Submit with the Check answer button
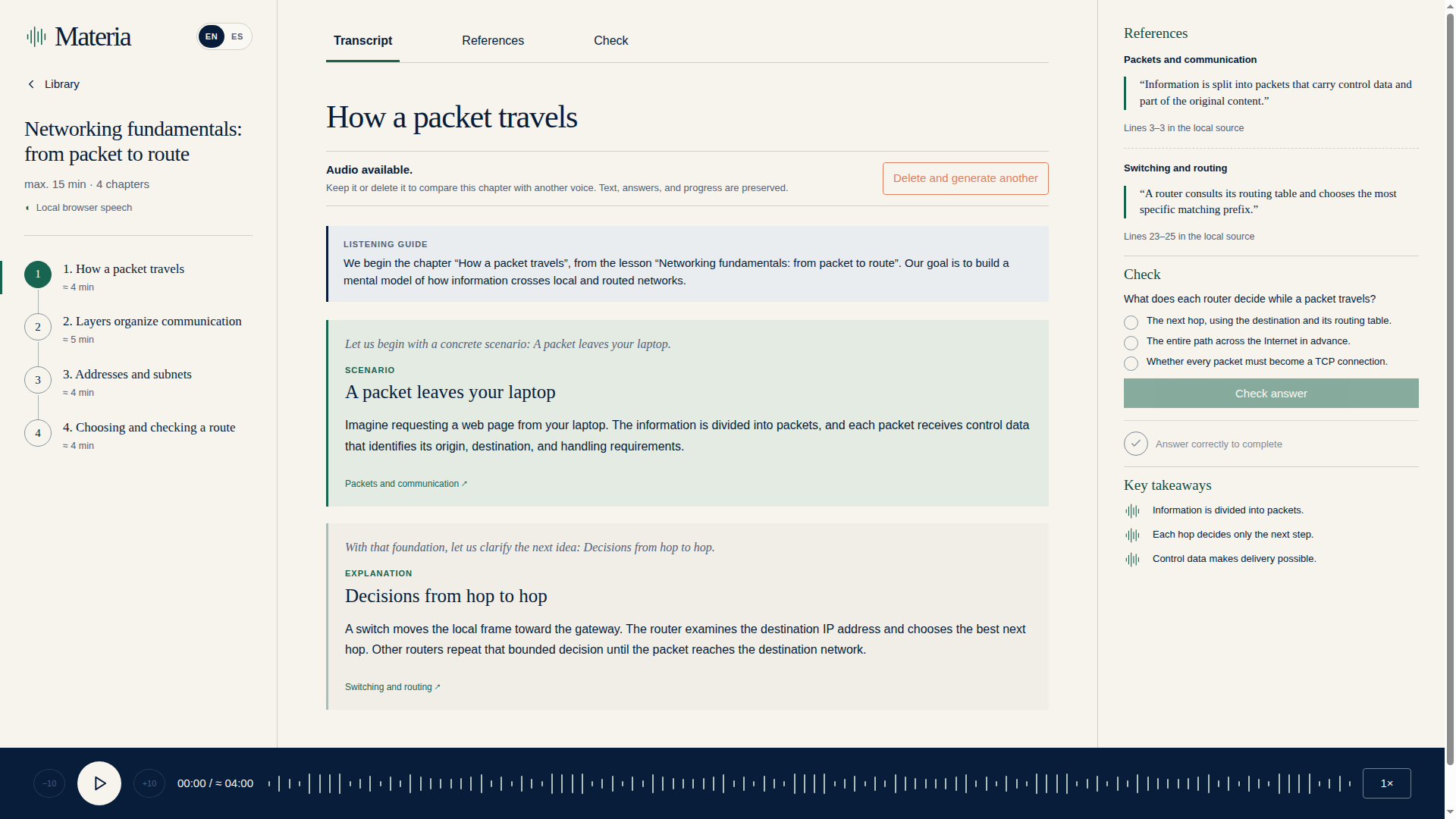Image resolution: width=1456 pixels, height=819 pixels. pos(1271,394)
